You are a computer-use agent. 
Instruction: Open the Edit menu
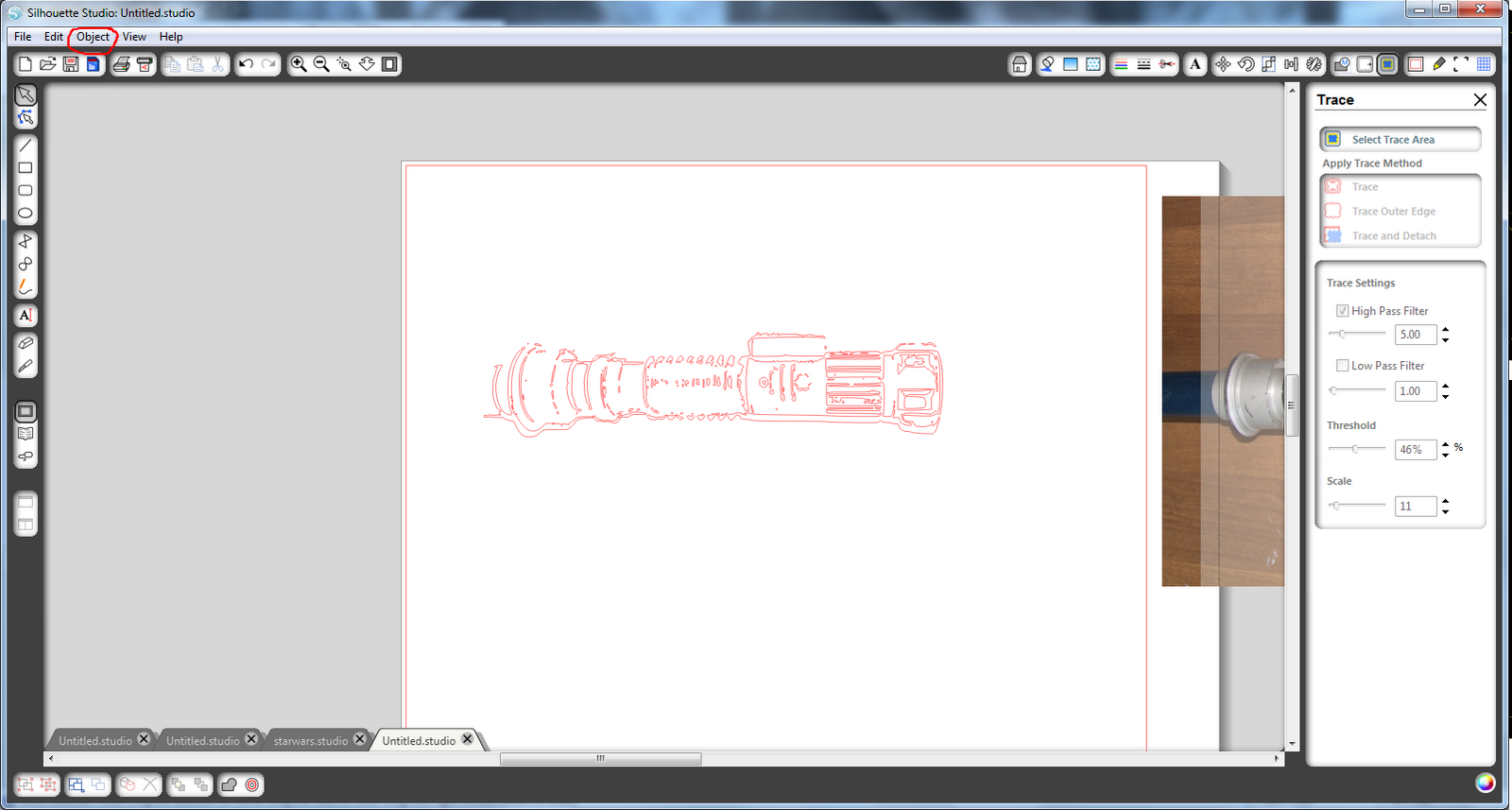53,37
